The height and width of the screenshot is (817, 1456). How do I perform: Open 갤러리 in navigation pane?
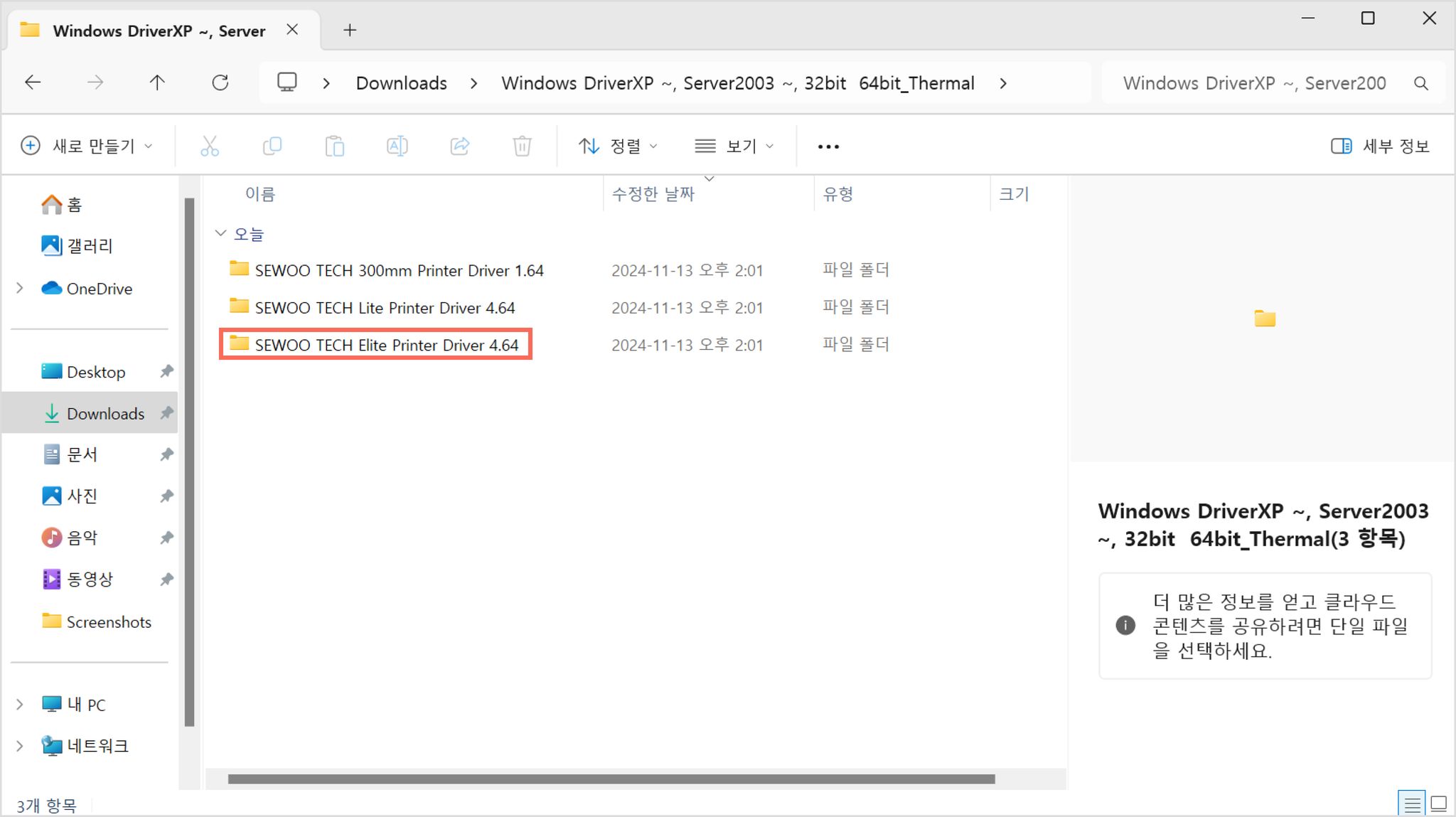77,246
